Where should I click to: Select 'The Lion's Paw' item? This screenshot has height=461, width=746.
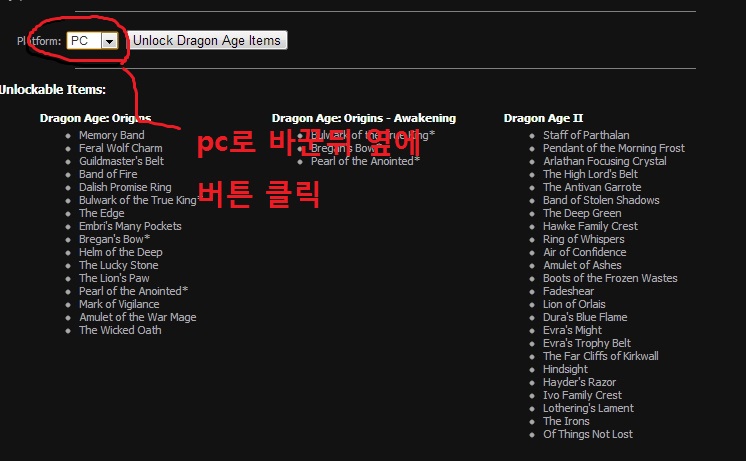(114, 278)
